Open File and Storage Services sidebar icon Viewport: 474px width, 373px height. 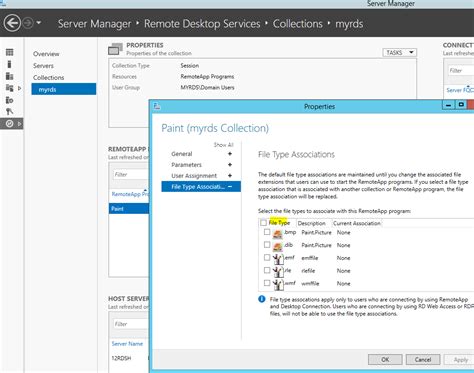[x=10, y=88]
